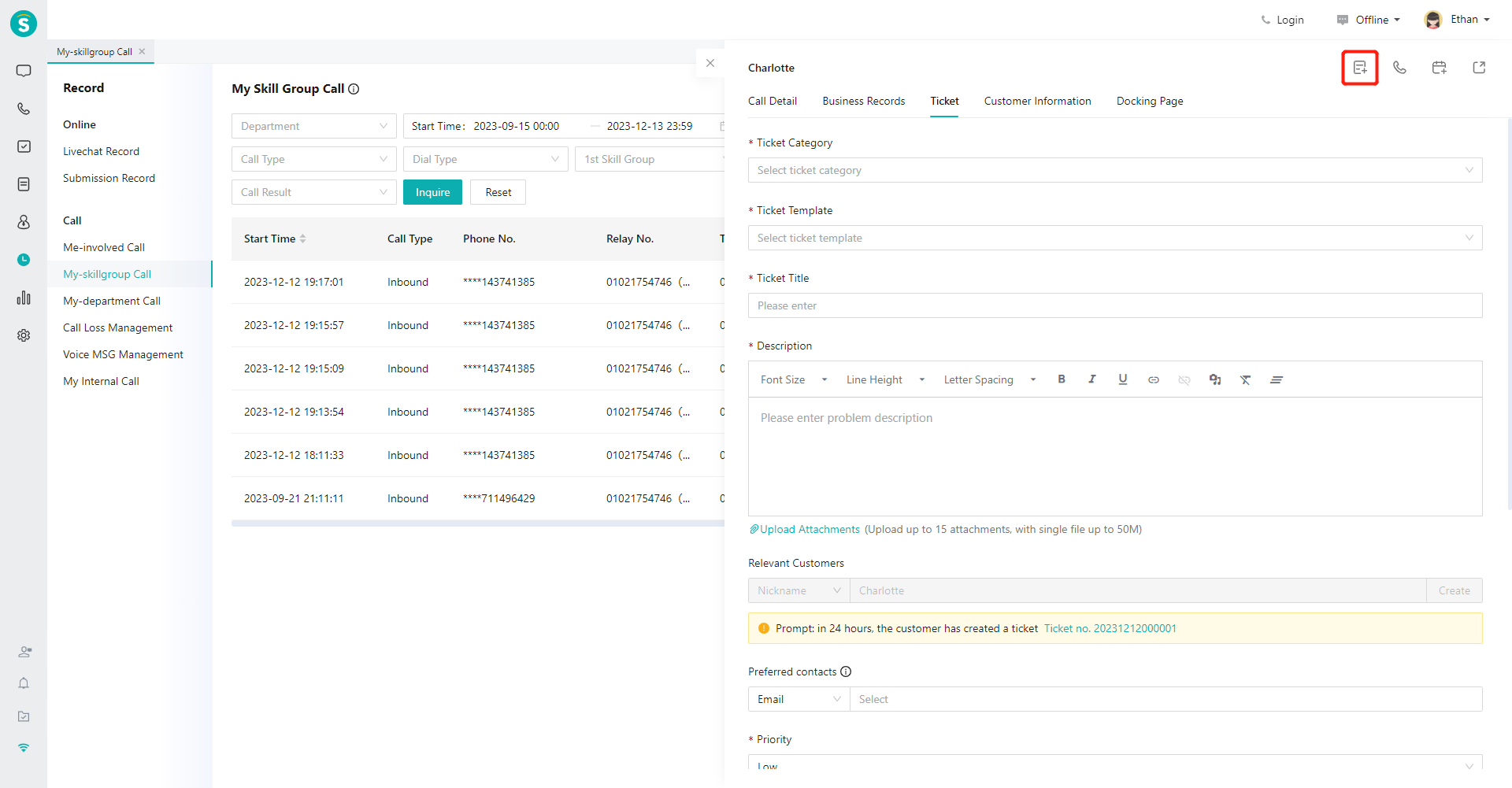Open the settings gear icon in sidebar

pos(24,335)
